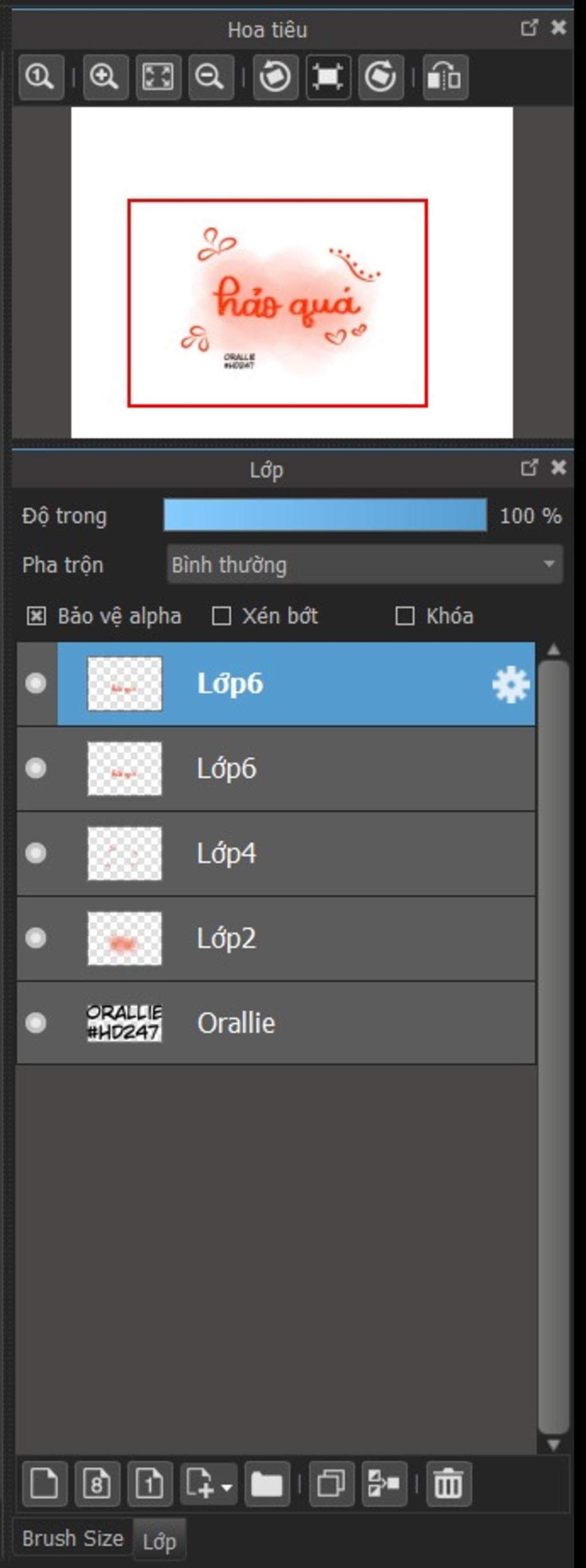Viewport: 586px width, 1568px height.
Task: Open the Pha trộn blend mode dropdown
Action: tap(365, 565)
